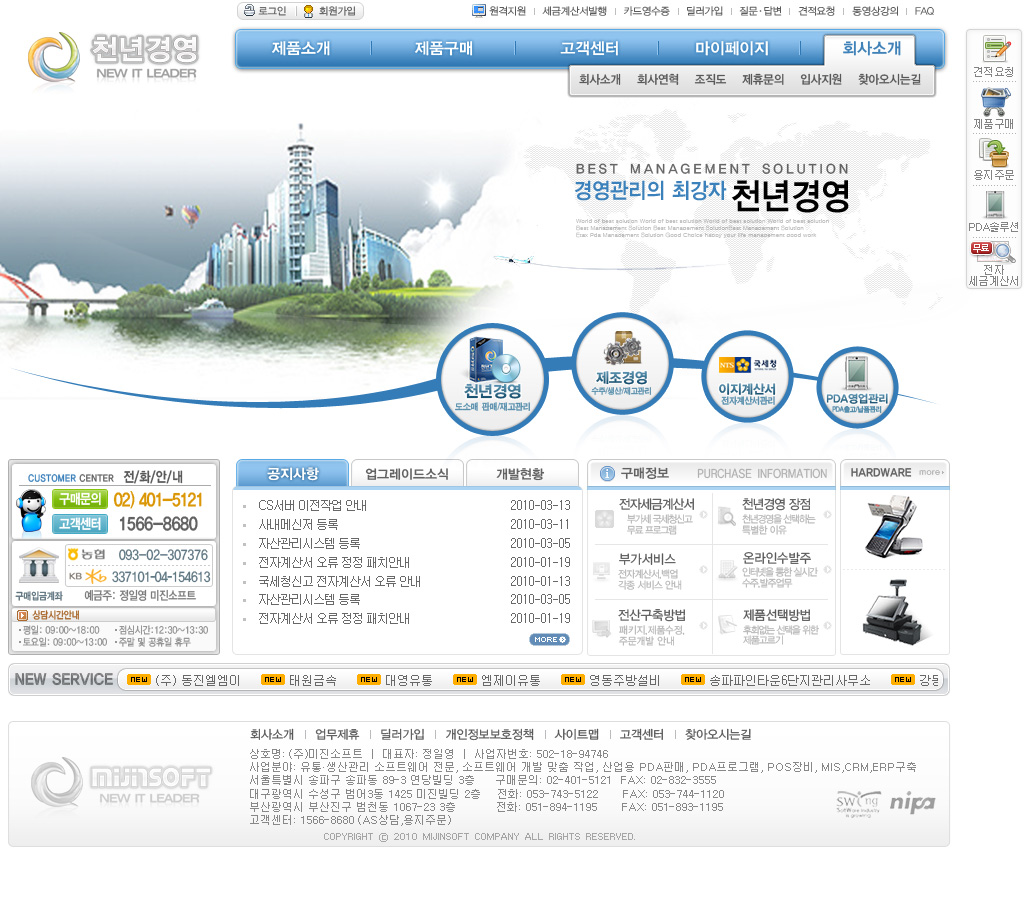The image size is (1024, 900).
Task: Open the 회사연혁 submenu item
Action: point(658,80)
